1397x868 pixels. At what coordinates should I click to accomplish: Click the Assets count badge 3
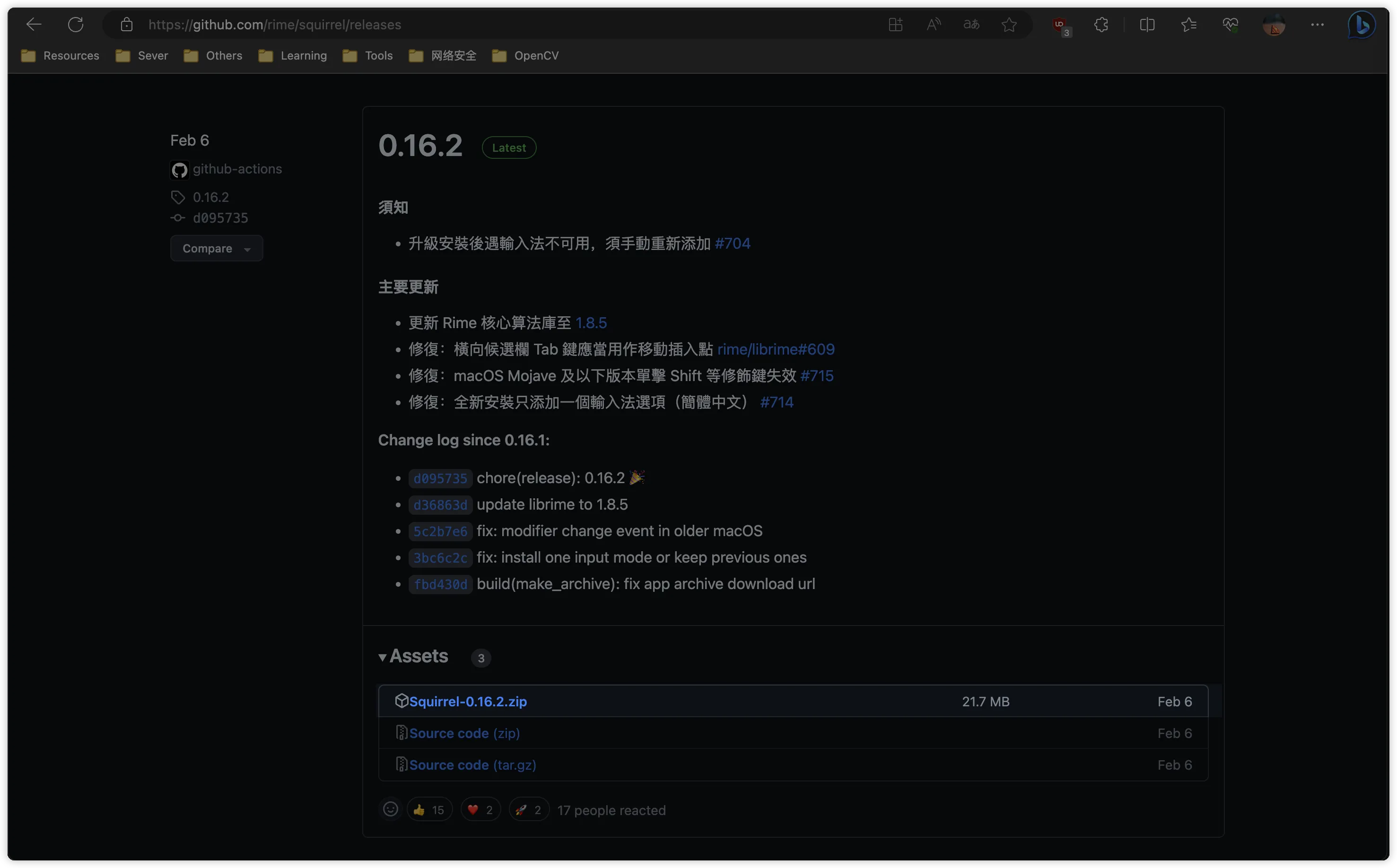[x=481, y=658]
